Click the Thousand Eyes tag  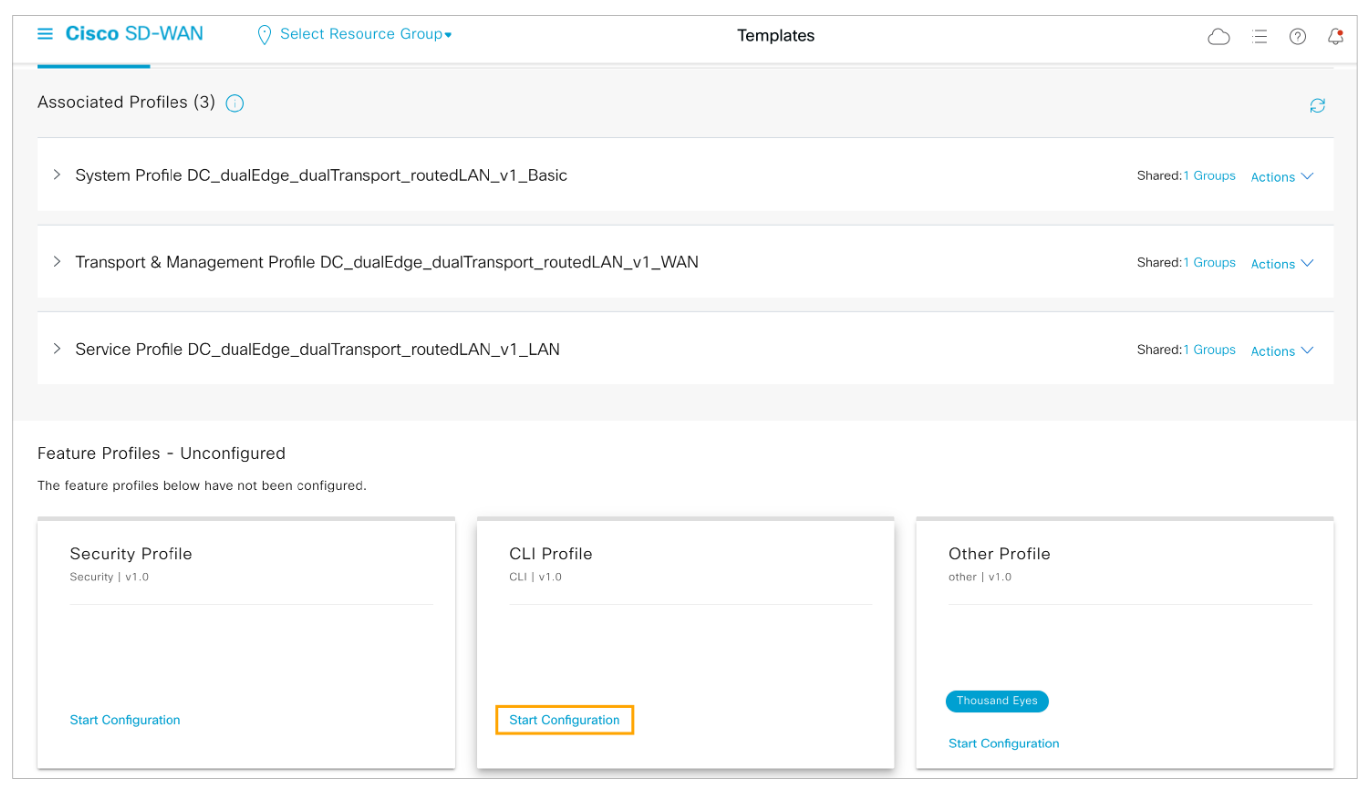pos(996,701)
